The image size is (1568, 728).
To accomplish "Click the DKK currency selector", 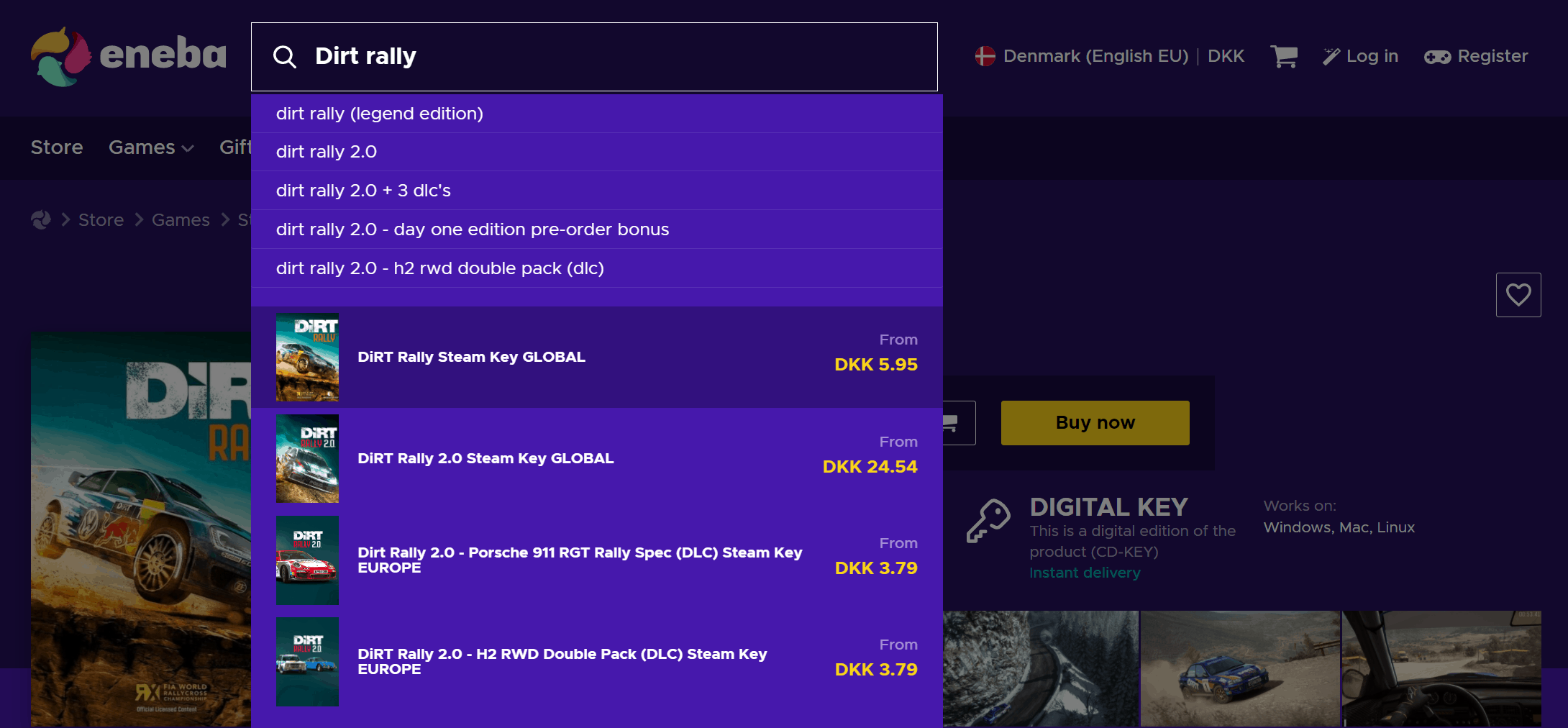I will [1226, 56].
